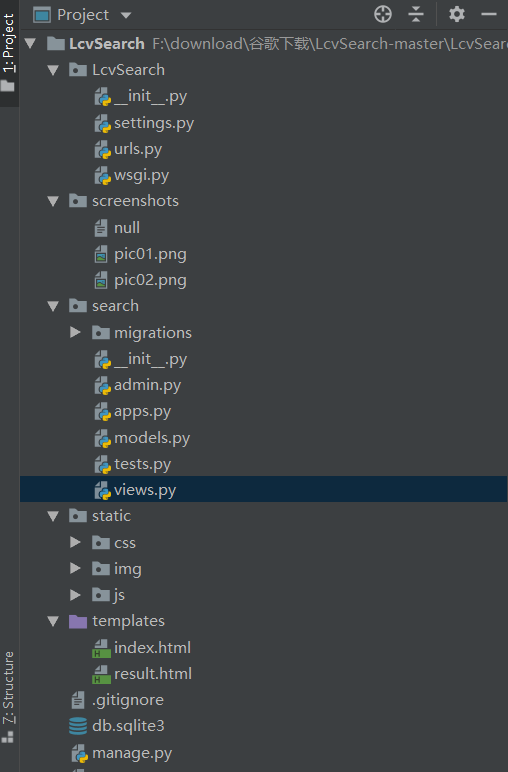Hide the Project panel with minus icon

coord(489,14)
